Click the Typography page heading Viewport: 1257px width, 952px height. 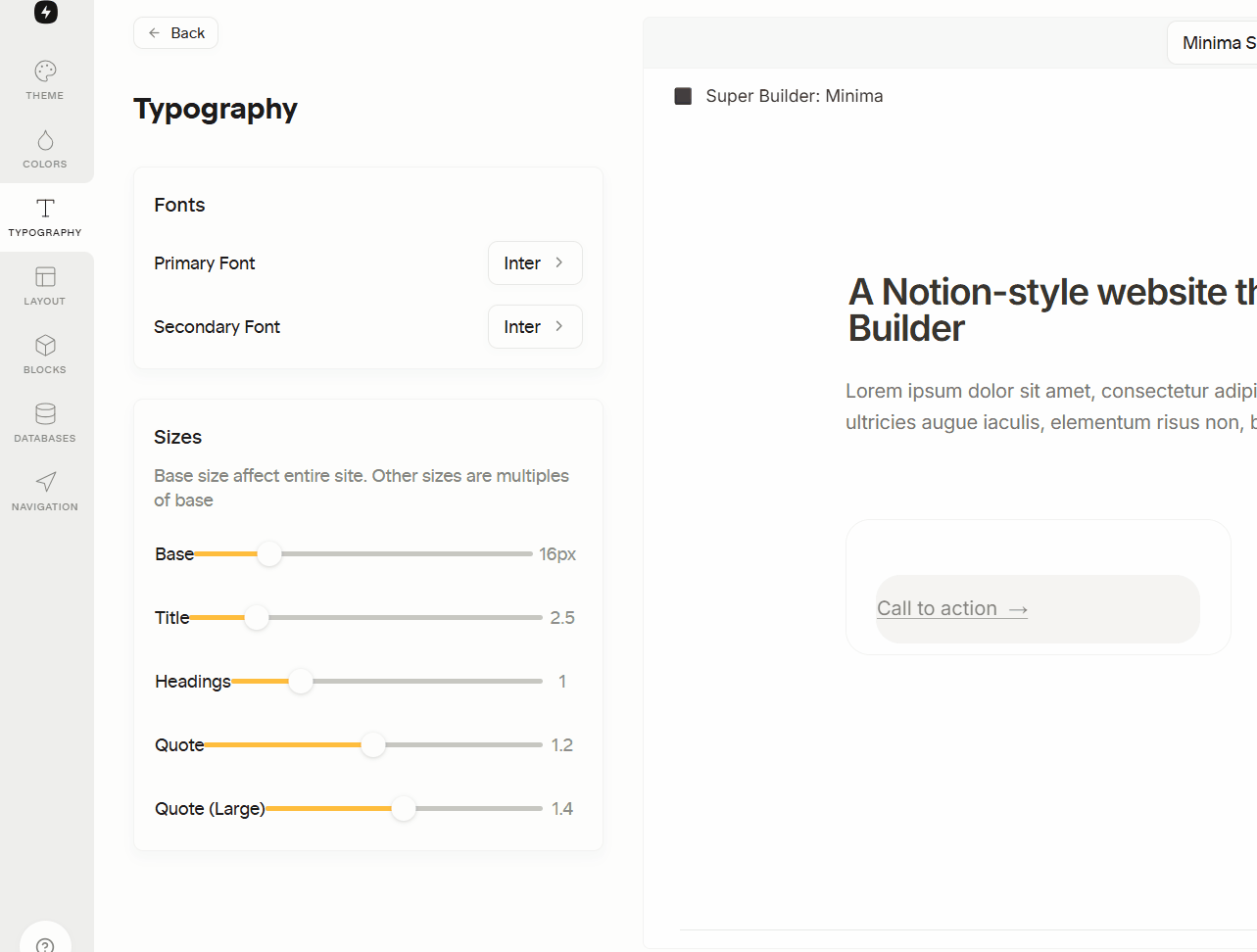tap(216, 109)
